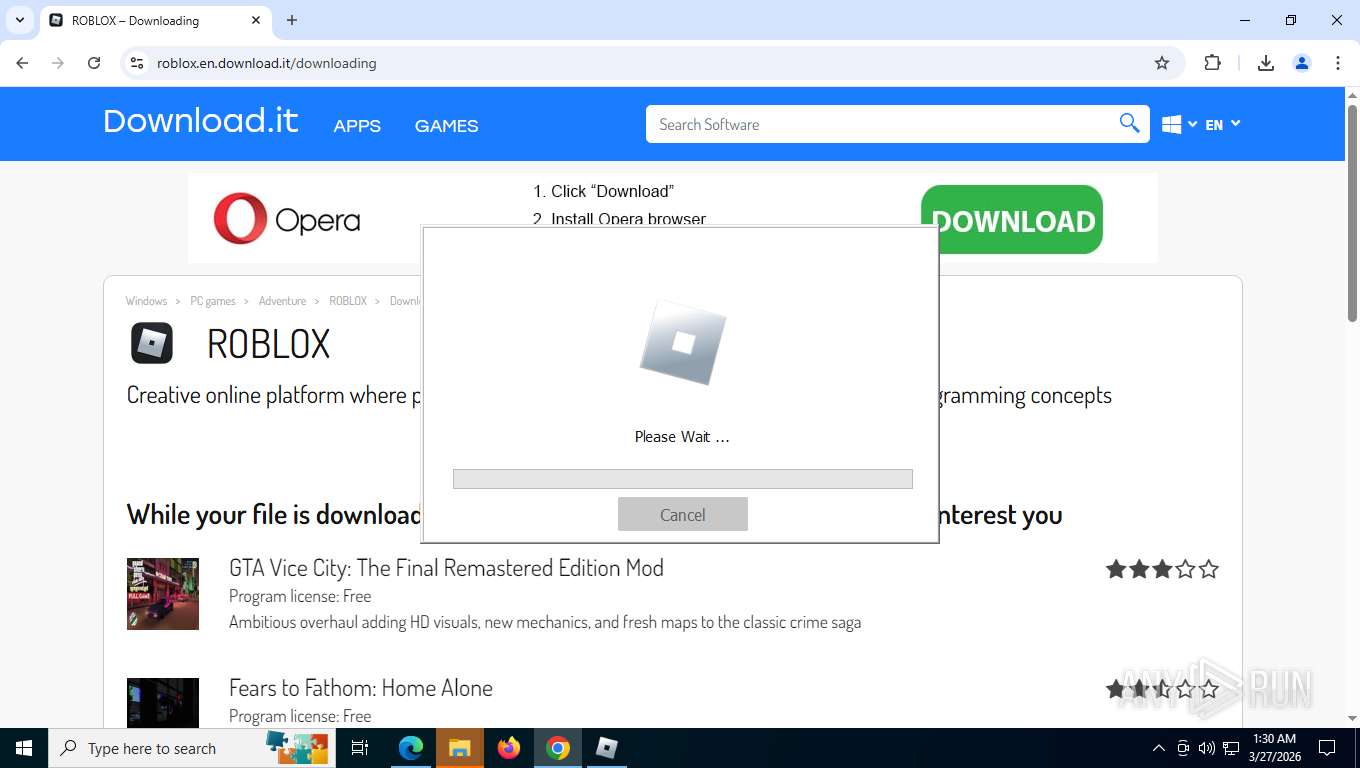
Task: Reload the Roblox download page
Action: tap(94, 63)
